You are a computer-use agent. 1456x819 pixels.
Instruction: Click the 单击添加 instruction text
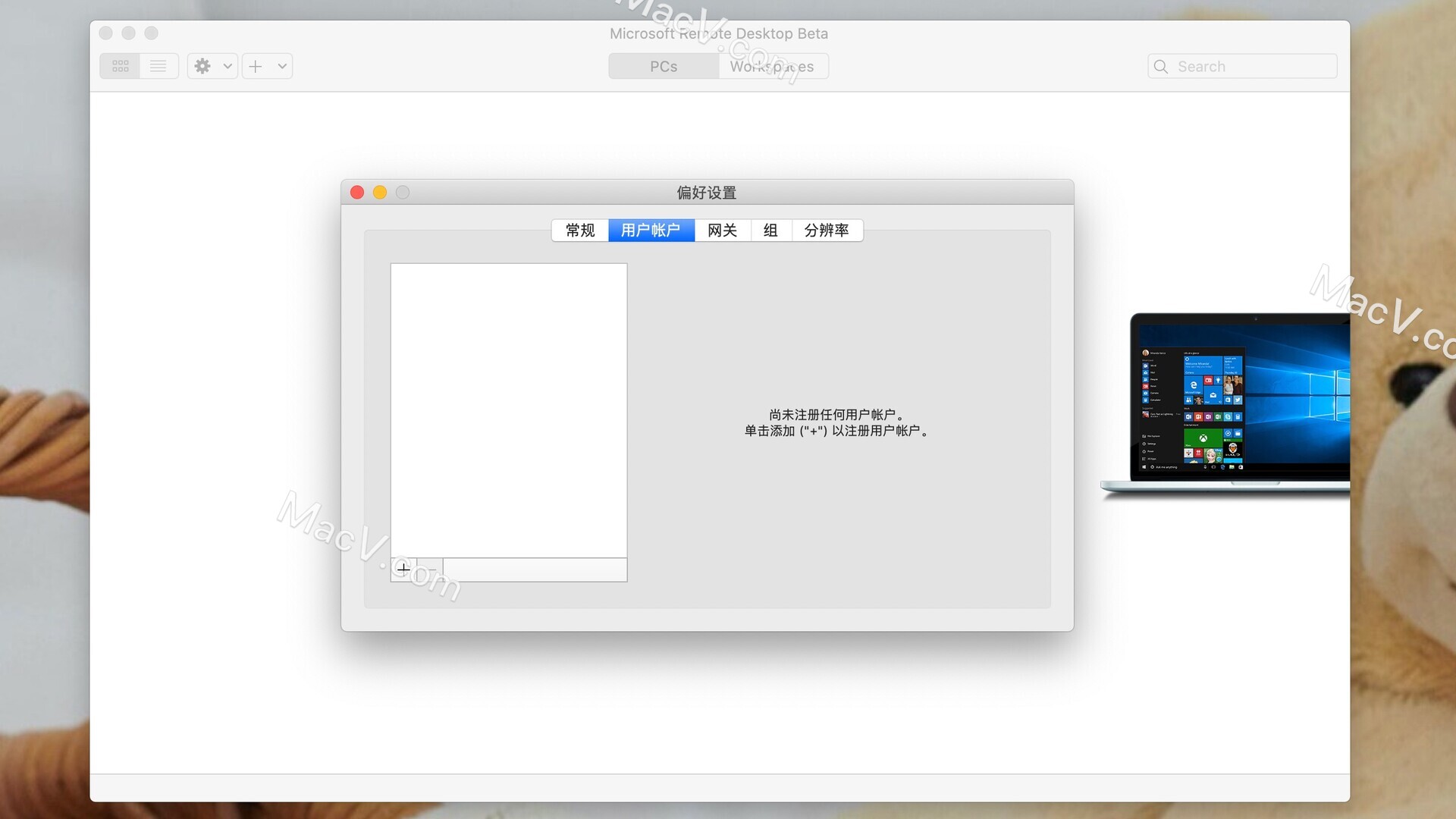(836, 431)
